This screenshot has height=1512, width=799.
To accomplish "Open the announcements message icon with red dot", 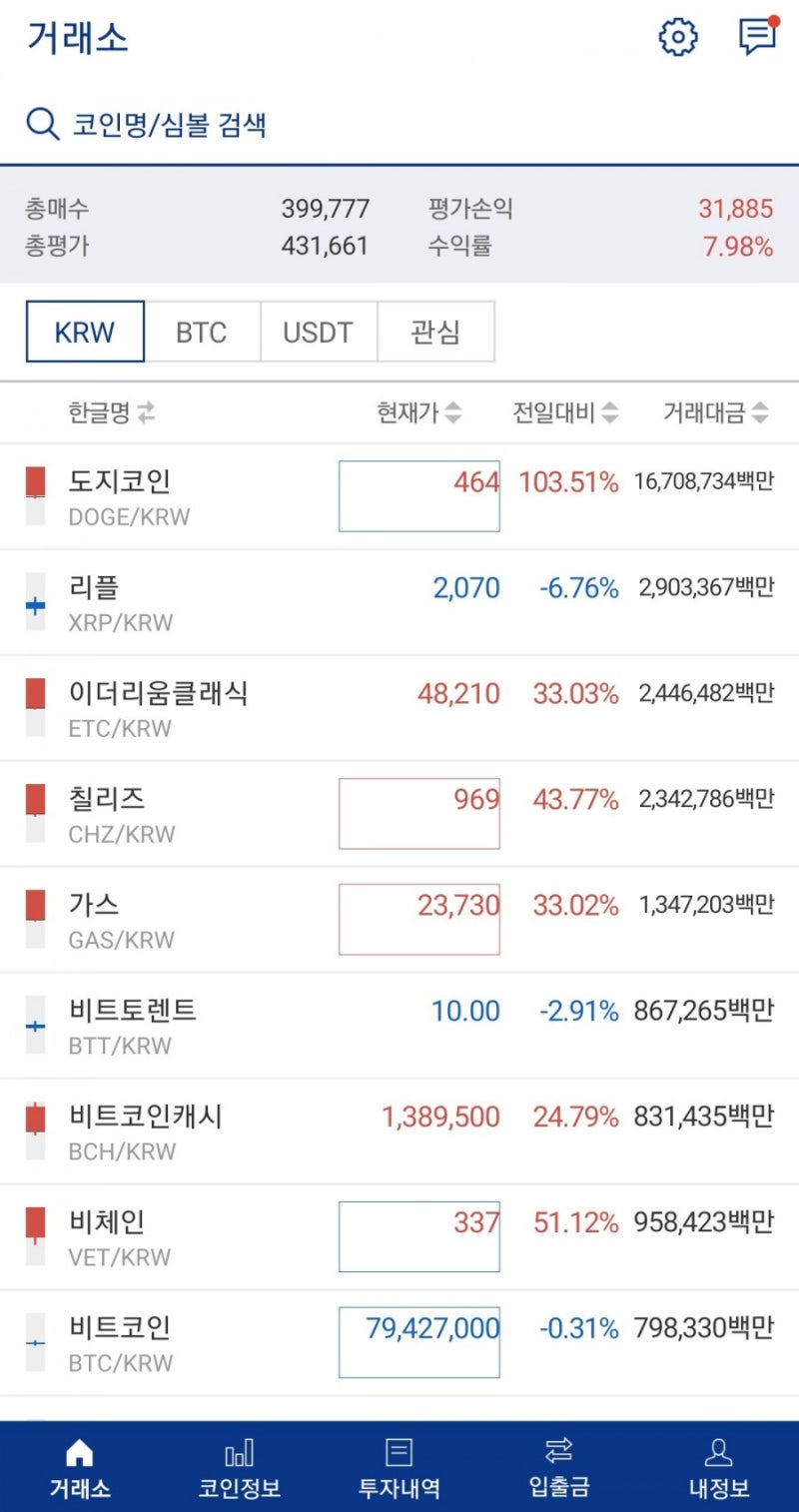I will point(756,38).
